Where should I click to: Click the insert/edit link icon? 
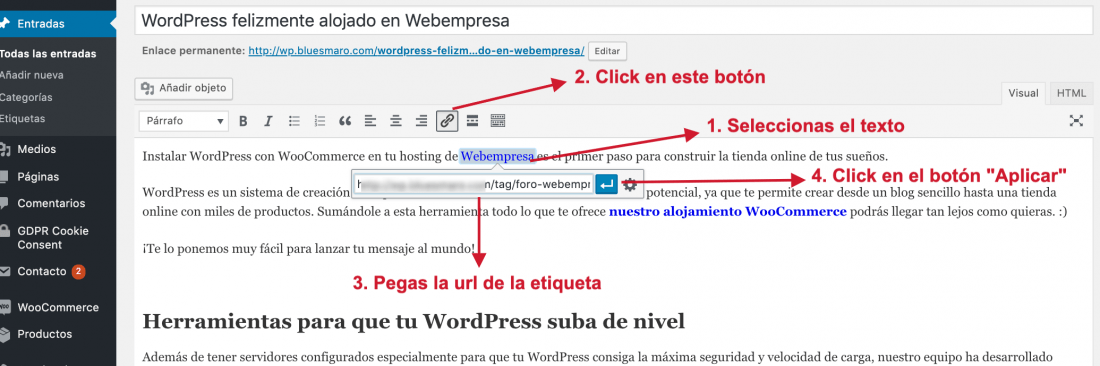pos(447,121)
